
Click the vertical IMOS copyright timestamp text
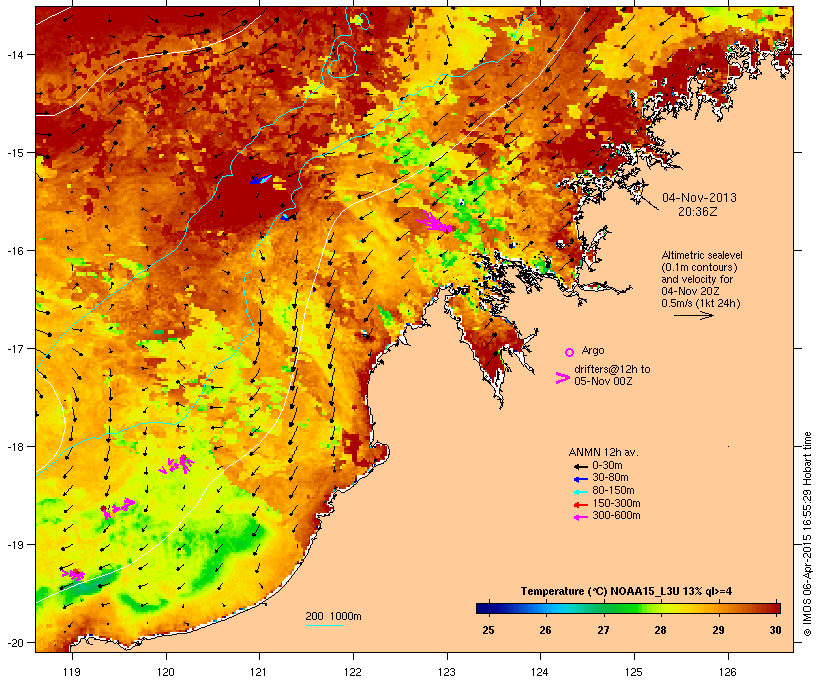coord(807,534)
